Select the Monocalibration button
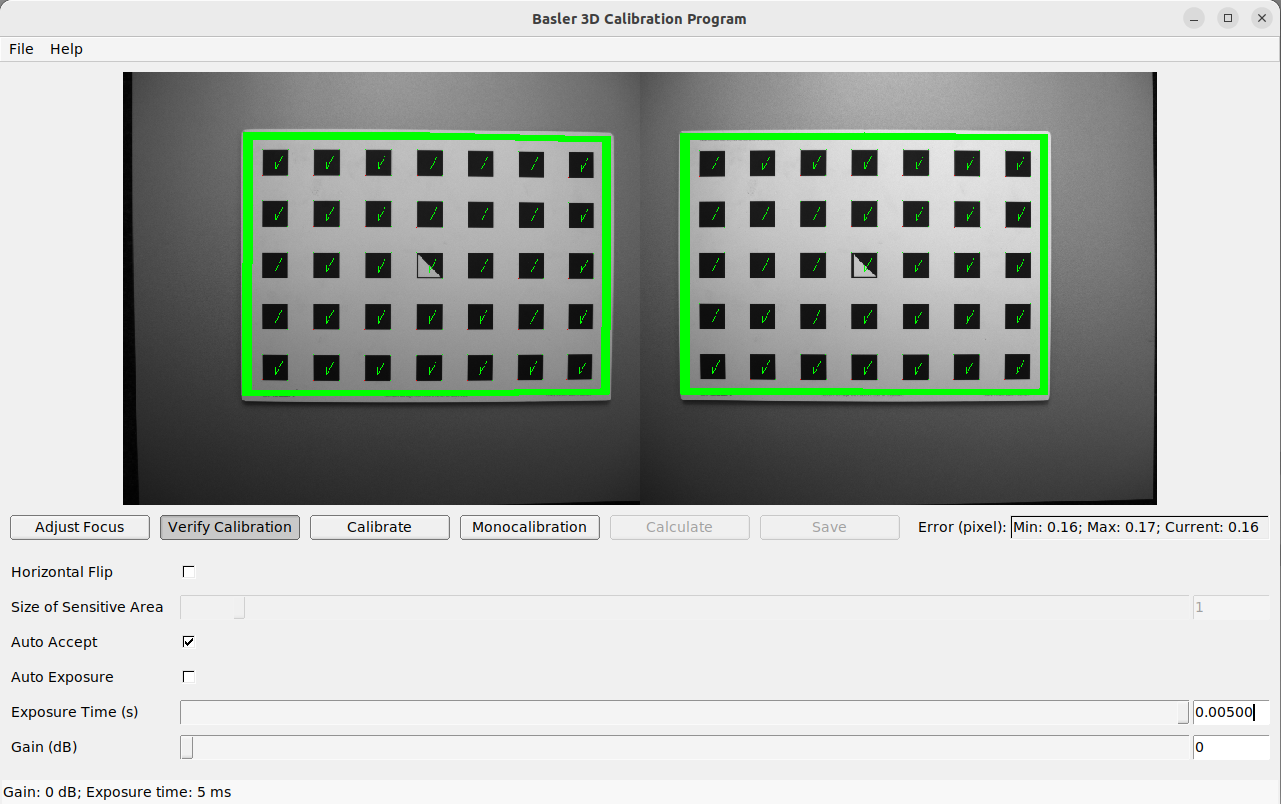Viewport: 1281px width, 804px height. tap(529, 527)
